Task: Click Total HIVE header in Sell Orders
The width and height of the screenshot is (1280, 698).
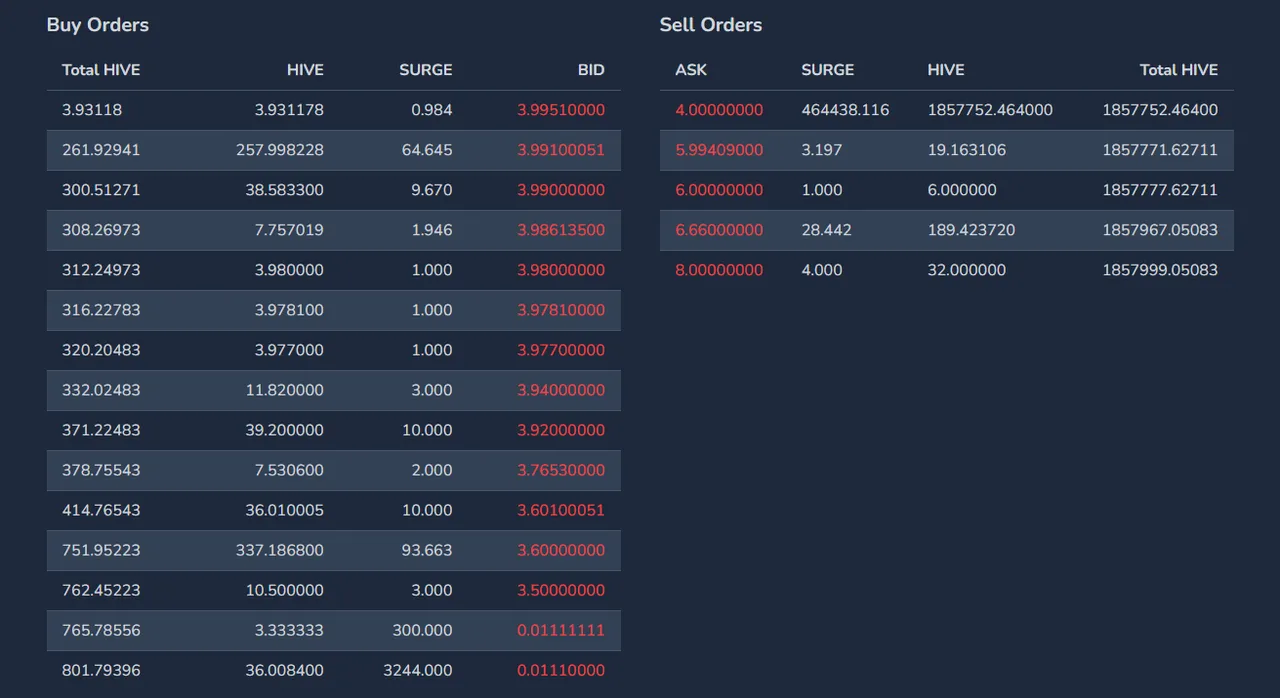Action: 1179,70
